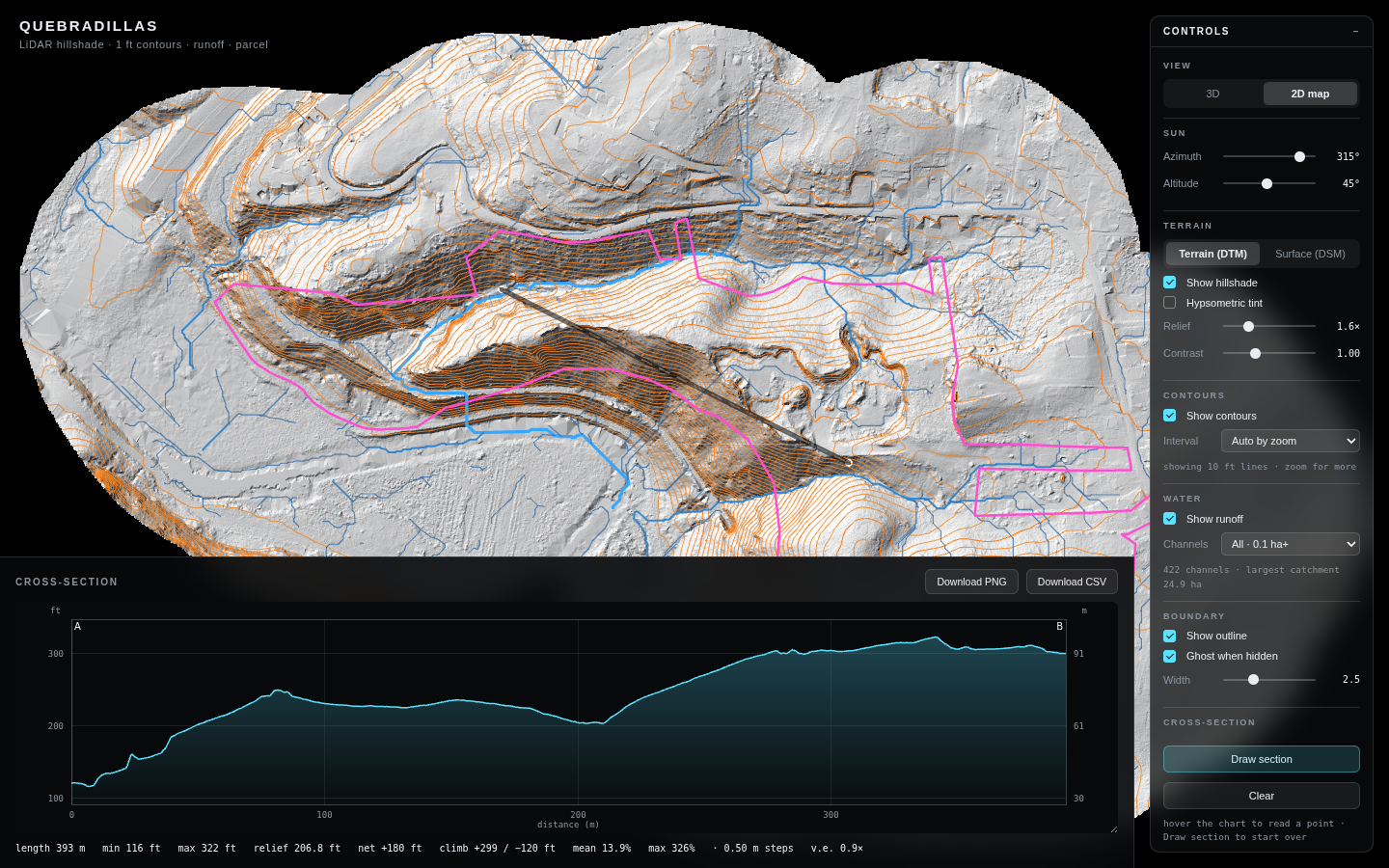Viewport: 1389px width, 868px height.
Task: Open the contour Interval dropdown
Action: pyautogui.click(x=1291, y=441)
